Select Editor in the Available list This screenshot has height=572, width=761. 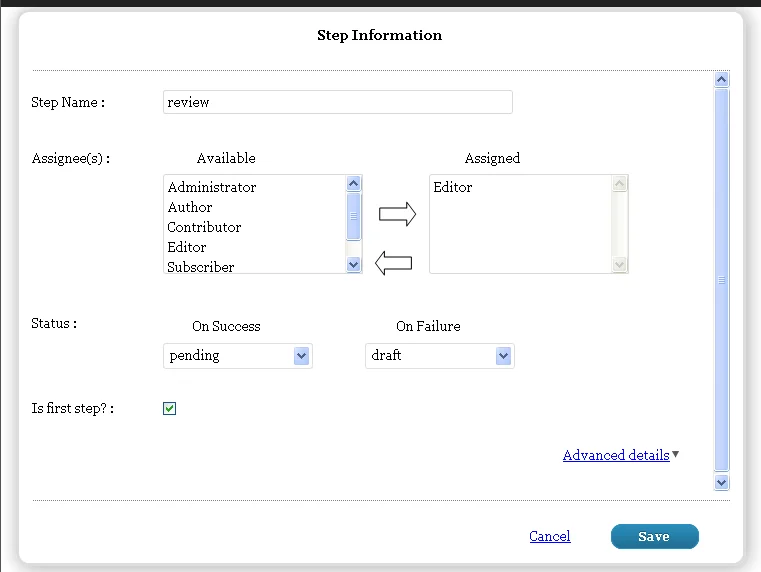pyautogui.click(x=255, y=247)
